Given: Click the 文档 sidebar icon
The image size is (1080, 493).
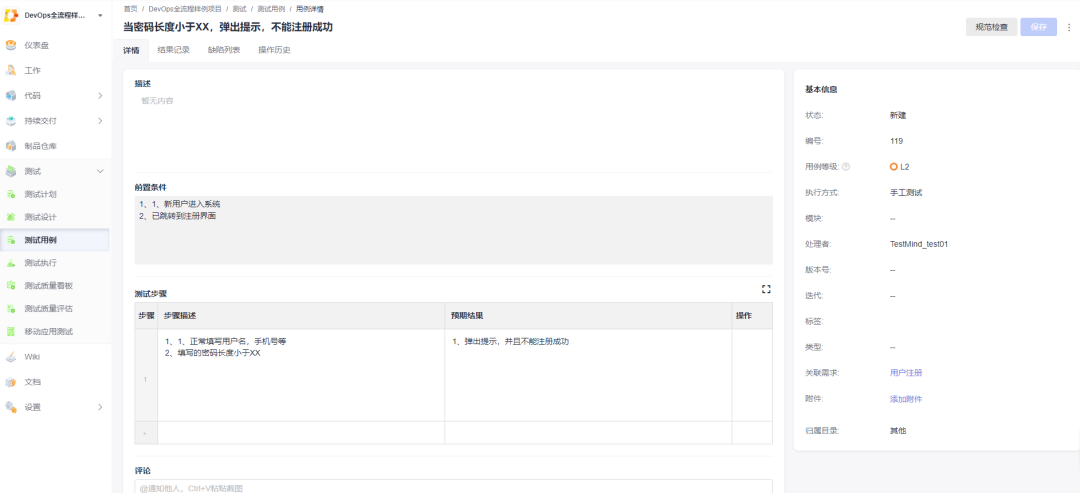Looking at the screenshot, I should [11, 381].
